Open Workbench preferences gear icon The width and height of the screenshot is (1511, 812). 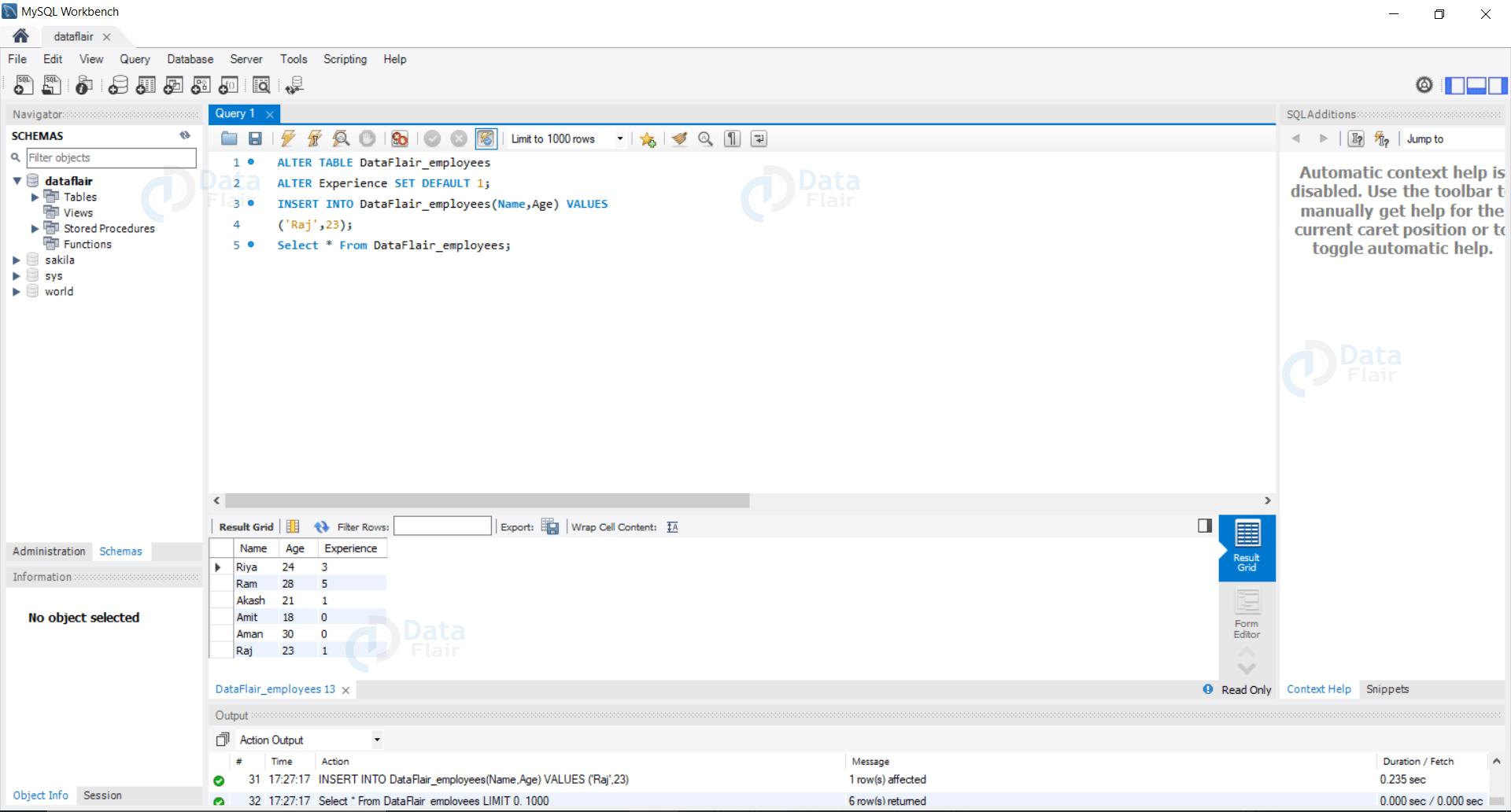pyautogui.click(x=1424, y=85)
